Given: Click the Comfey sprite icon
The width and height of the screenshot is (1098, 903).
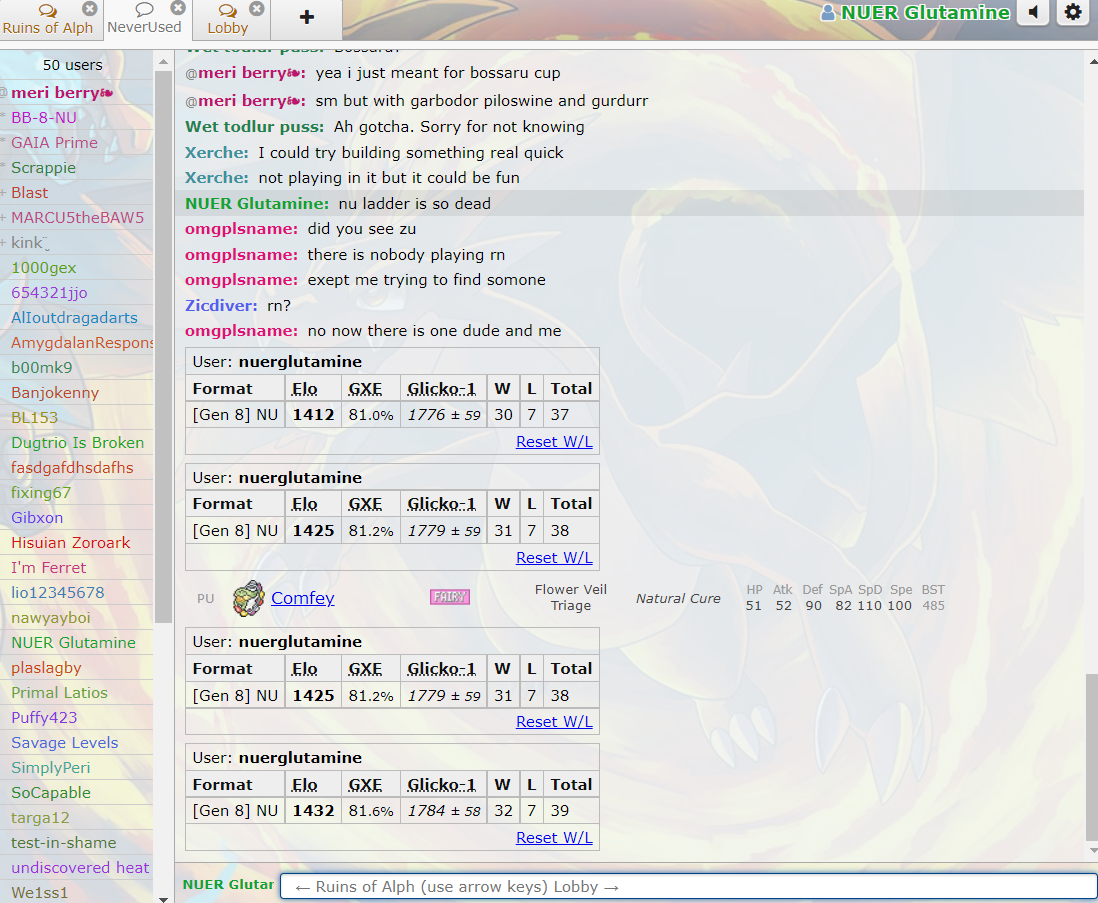Looking at the screenshot, I should pyautogui.click(x=249, y=598).
